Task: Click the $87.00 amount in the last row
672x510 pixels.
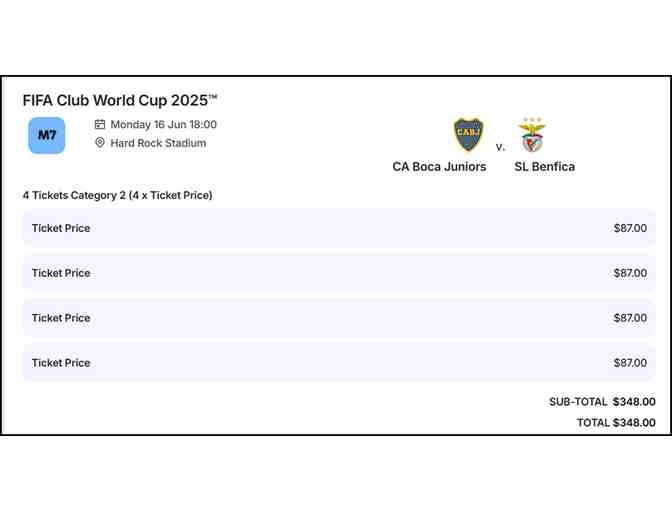Action: (x=630, y=363)
